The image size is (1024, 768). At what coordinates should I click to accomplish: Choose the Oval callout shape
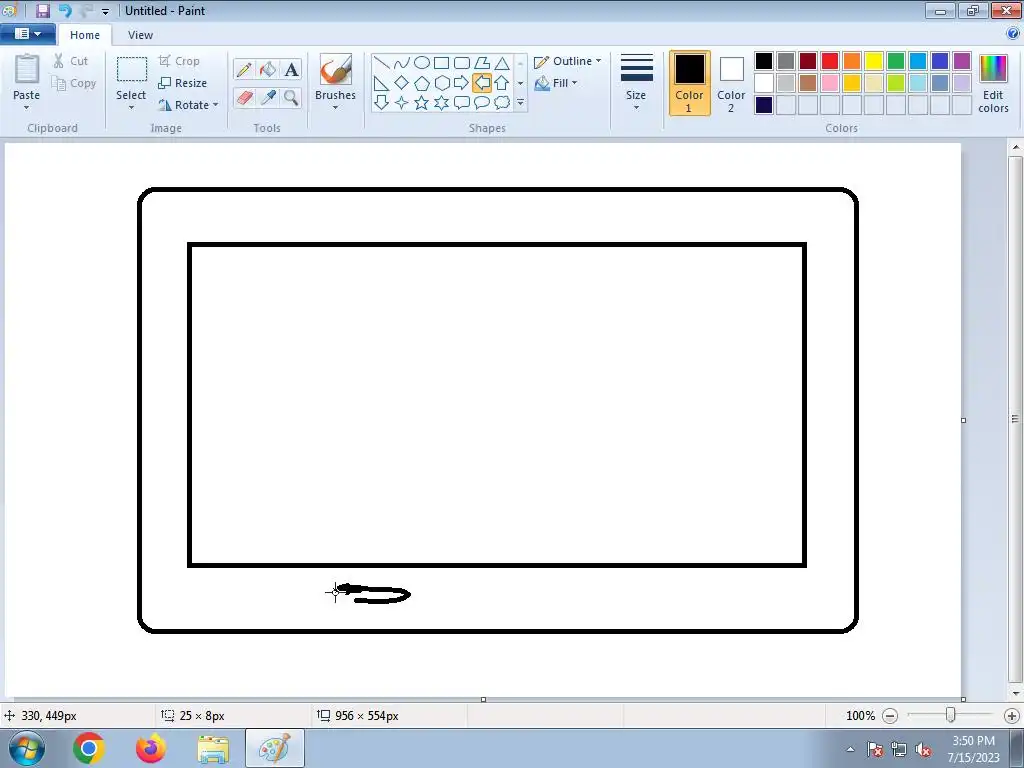pos(482,103)
